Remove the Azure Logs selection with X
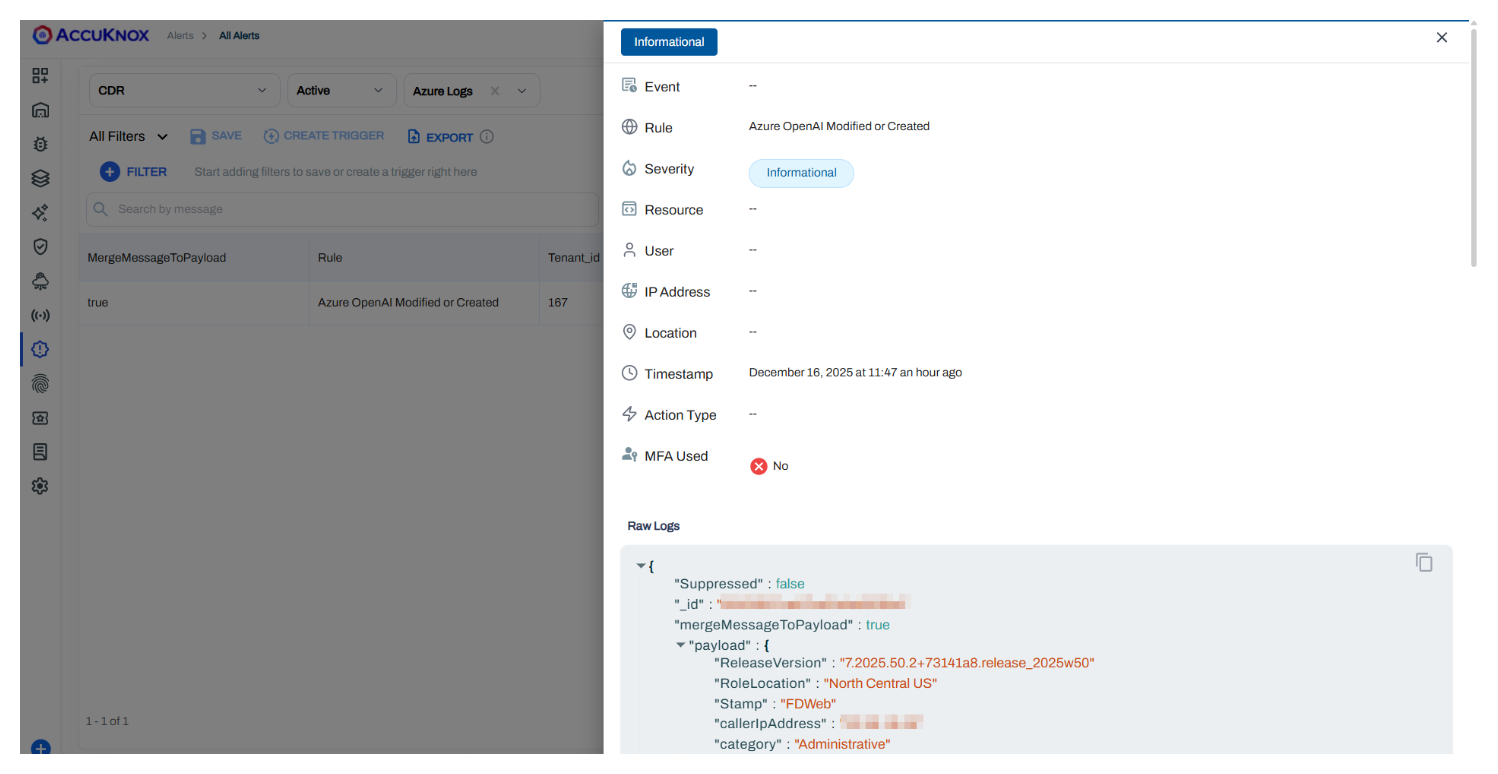 (x=495, y=91)
